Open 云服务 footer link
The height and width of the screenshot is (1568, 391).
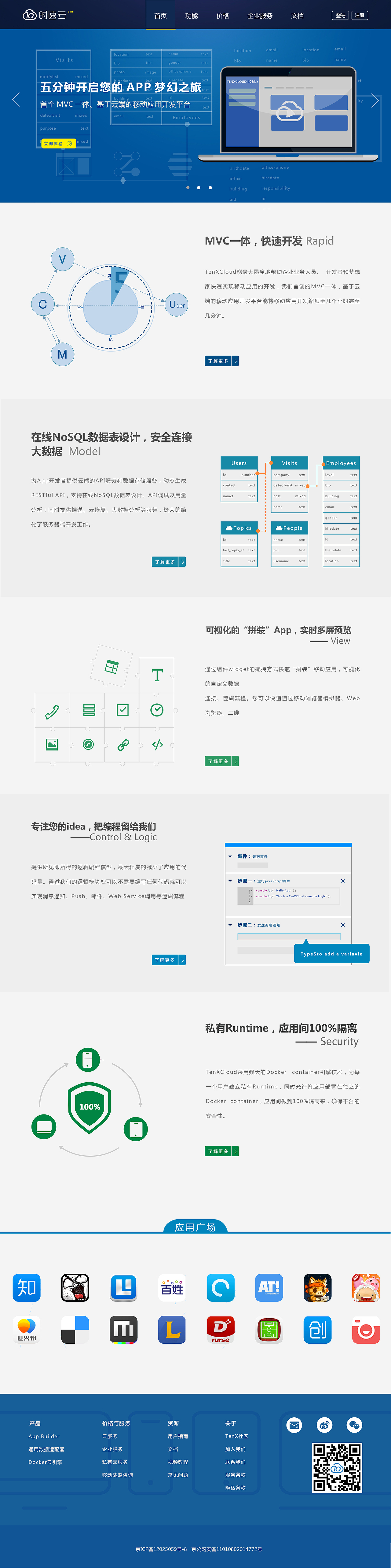pos(109,1436)
